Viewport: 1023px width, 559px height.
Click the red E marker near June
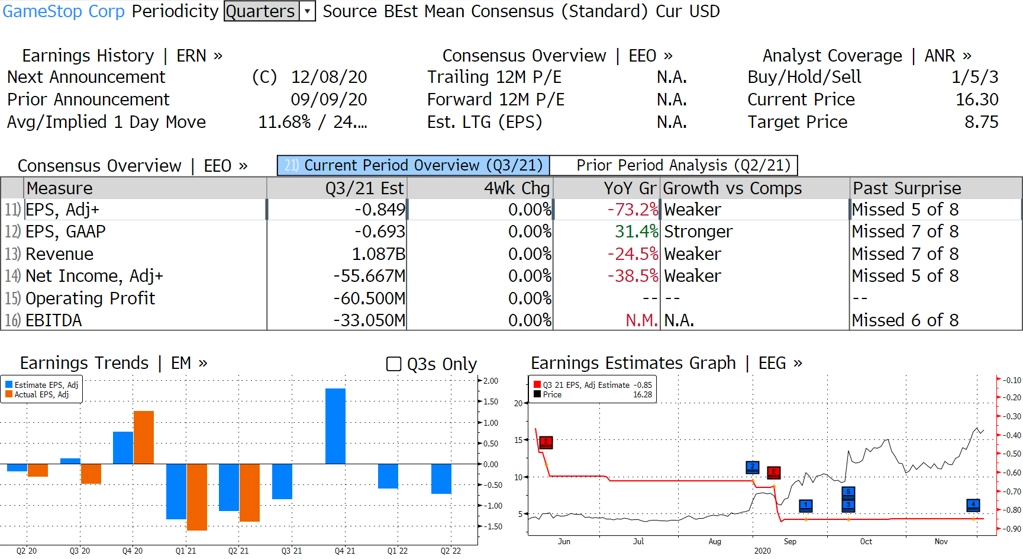(x=546, y=442)
